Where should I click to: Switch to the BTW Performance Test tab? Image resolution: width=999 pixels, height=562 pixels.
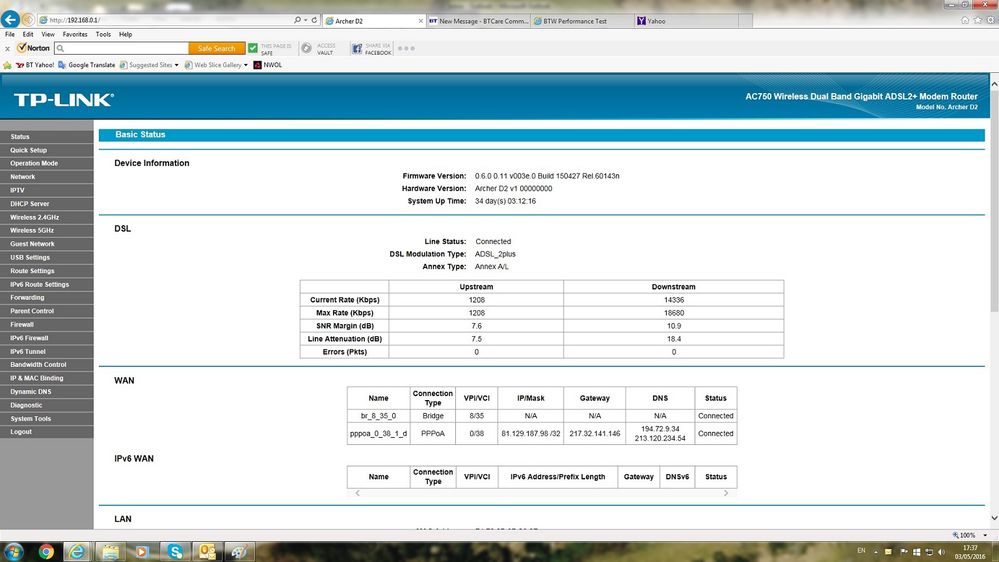tap(582, 21)
